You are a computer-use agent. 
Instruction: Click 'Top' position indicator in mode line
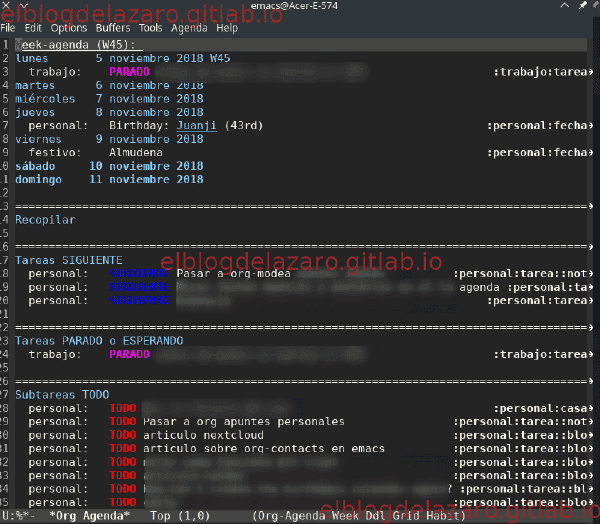[x=160, y=516]
